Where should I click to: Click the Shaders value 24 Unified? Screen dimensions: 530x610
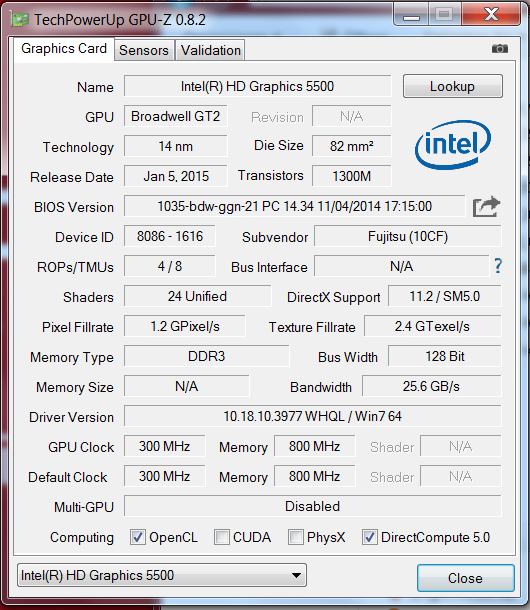click(197, 296)
